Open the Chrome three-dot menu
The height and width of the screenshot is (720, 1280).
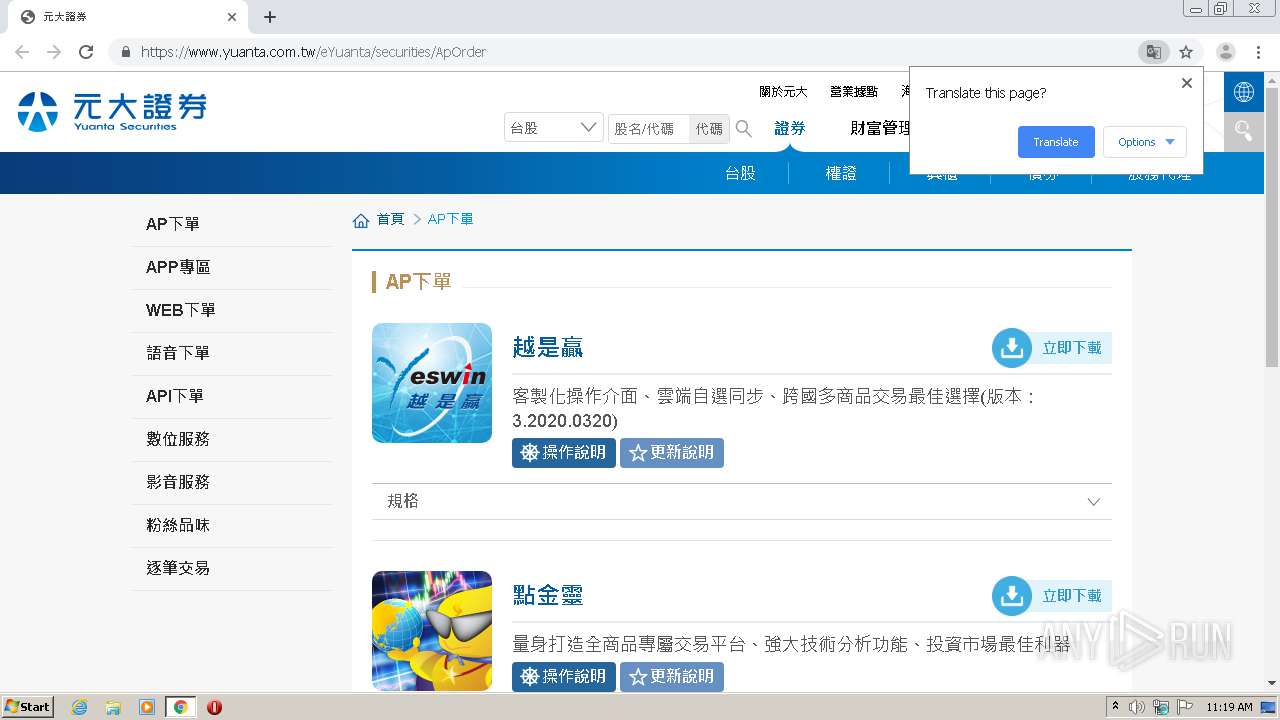point(1258,52)
